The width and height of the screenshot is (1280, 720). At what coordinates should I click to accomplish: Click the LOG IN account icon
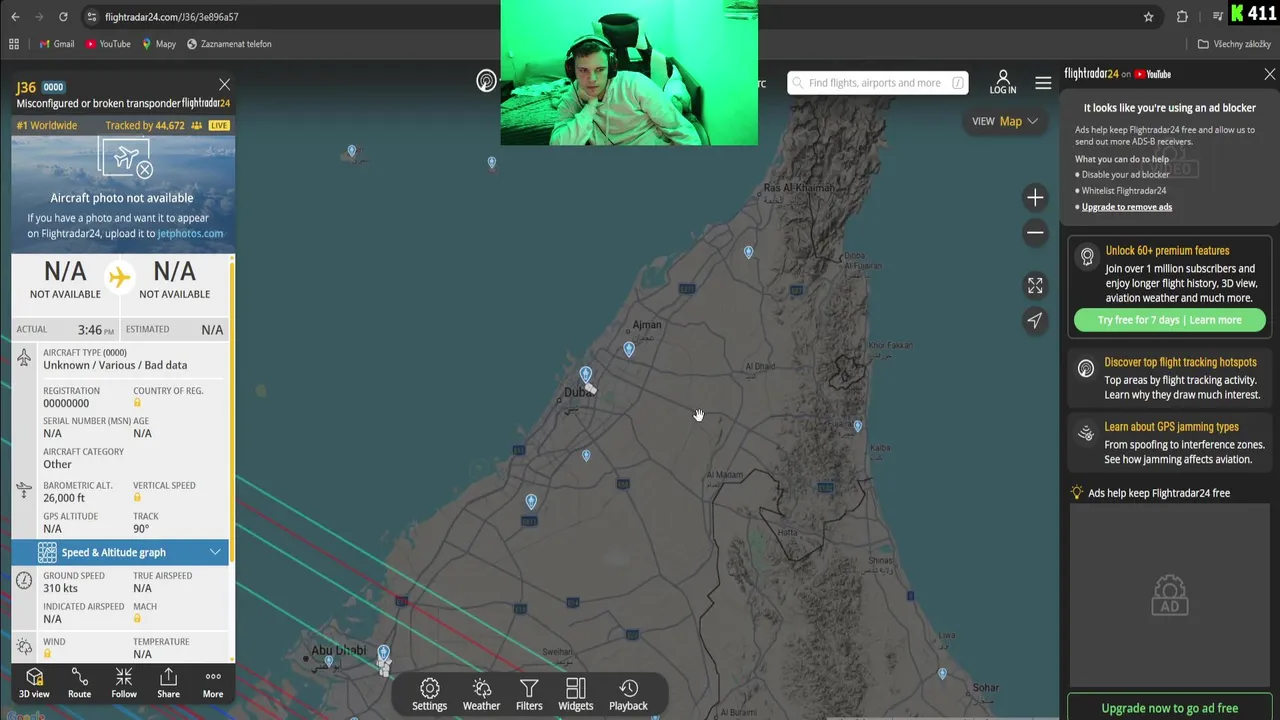1003,82
